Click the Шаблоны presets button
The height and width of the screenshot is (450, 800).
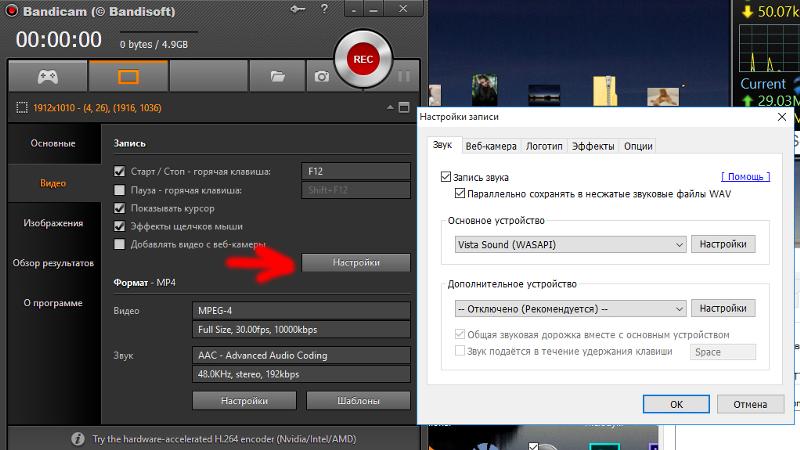pyautogui.click(x=358, y=401)
